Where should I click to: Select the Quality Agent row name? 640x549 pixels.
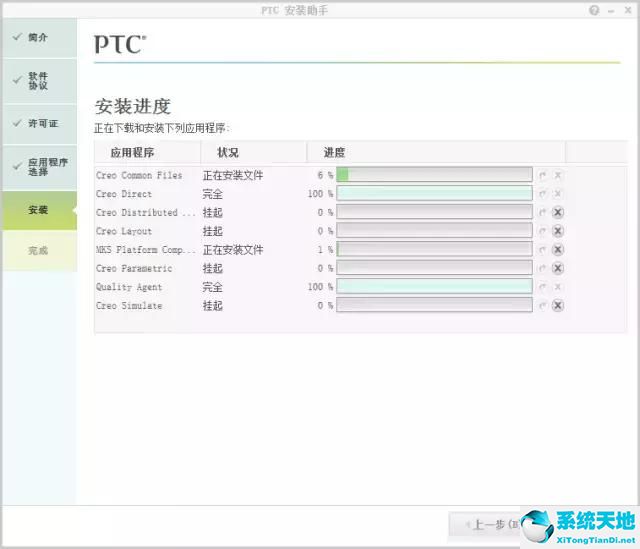pos(129,287)
